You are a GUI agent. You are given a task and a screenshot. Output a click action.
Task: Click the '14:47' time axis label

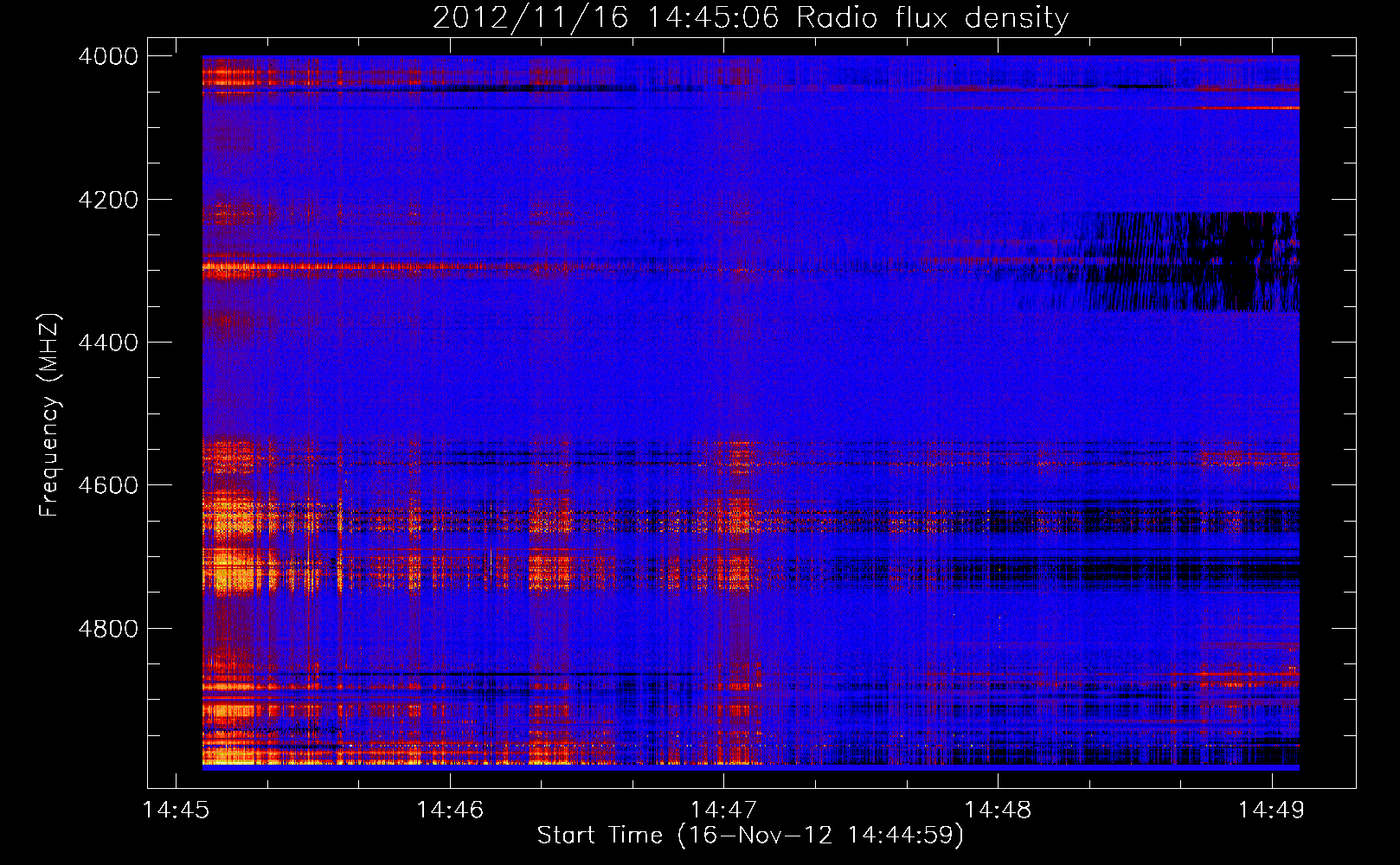724,810
